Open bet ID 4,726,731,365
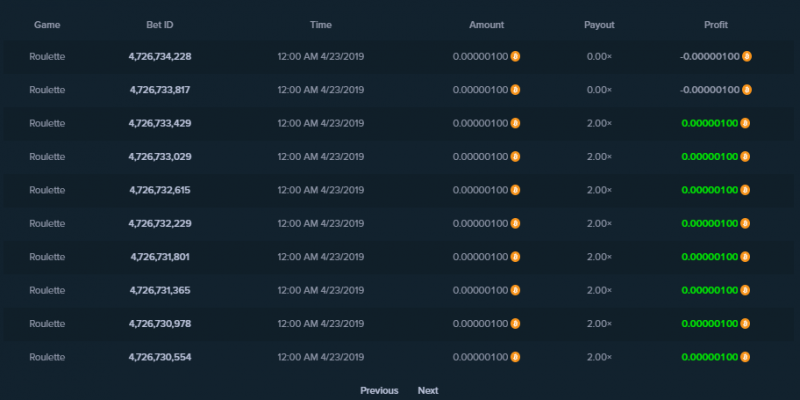 (x=160, y=290)
